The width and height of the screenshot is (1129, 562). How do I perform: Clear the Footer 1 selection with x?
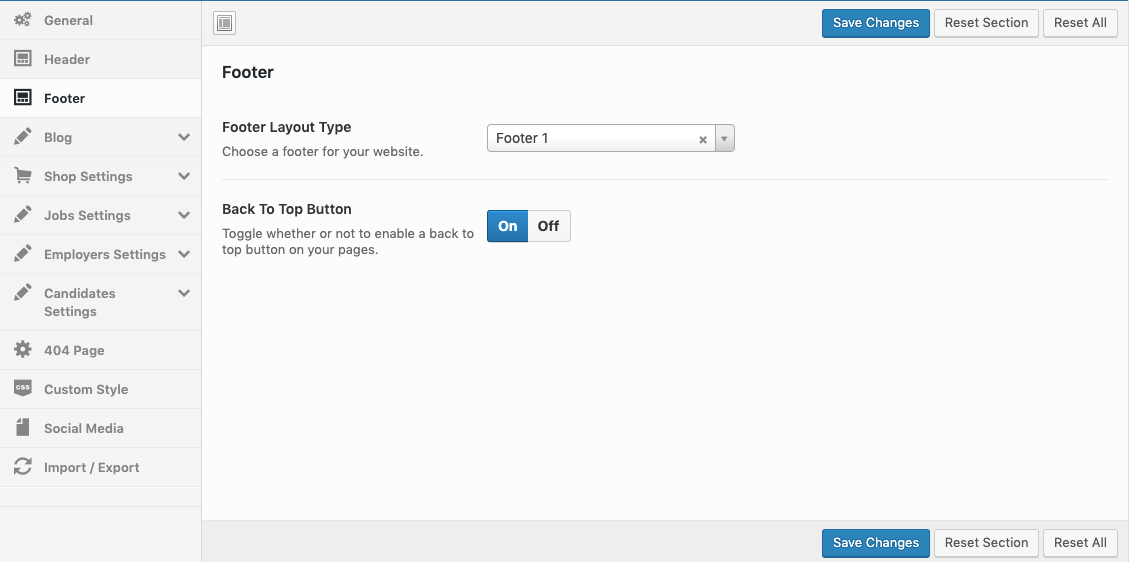tap(703, 139)
